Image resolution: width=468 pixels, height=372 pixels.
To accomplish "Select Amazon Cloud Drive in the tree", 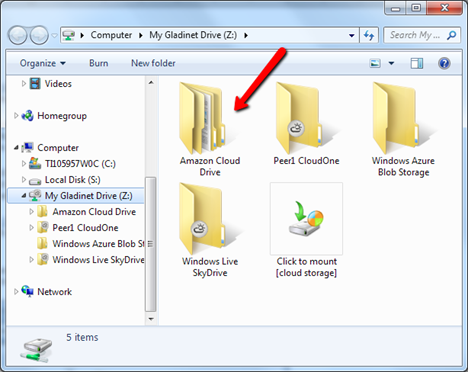I will click(x=94, y=212).
